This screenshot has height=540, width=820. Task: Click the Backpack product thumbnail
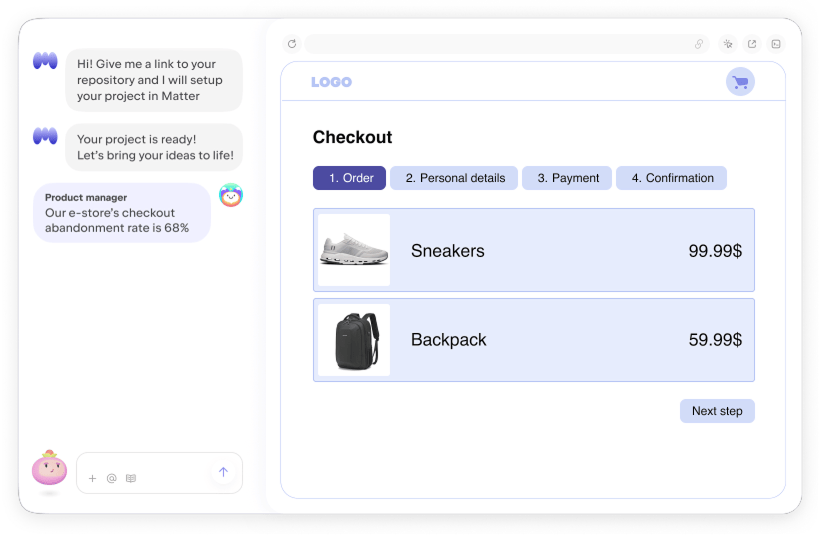354,340
